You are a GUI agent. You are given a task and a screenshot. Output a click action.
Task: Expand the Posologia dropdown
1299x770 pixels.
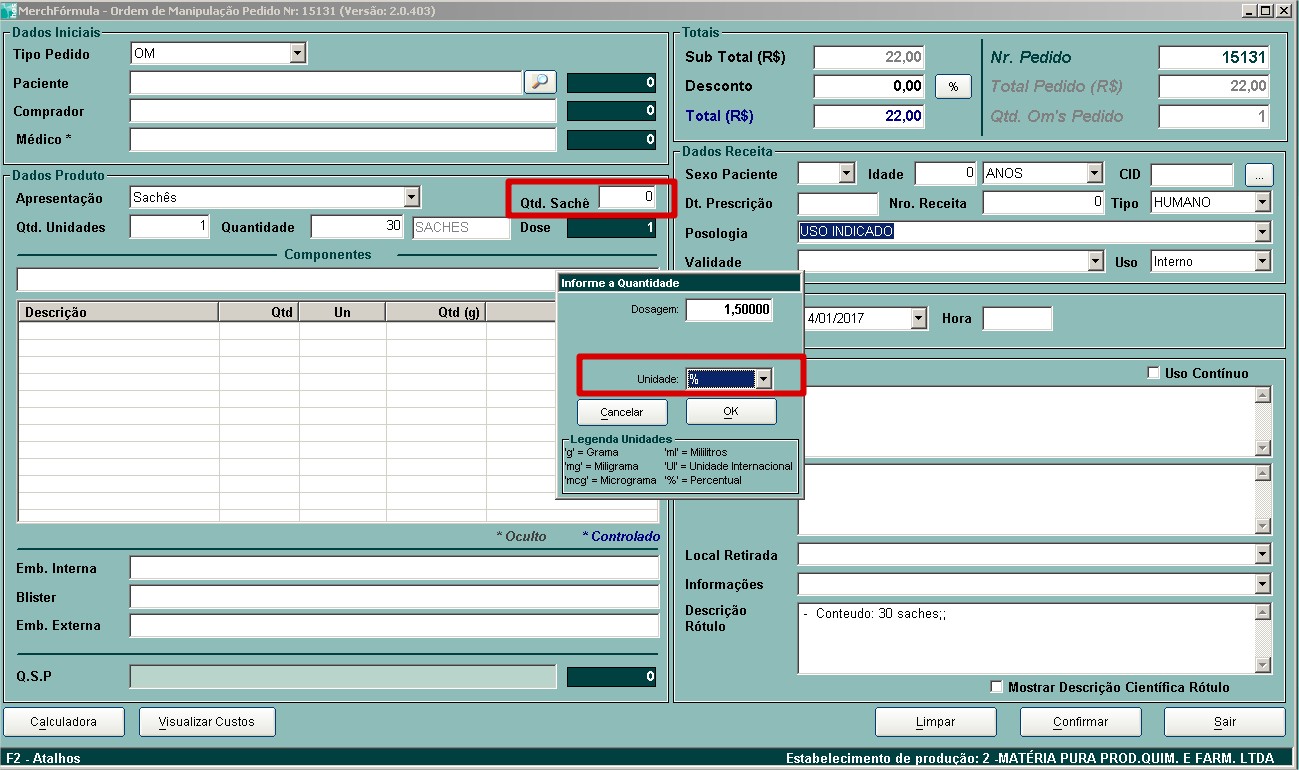click(1262, 233)
